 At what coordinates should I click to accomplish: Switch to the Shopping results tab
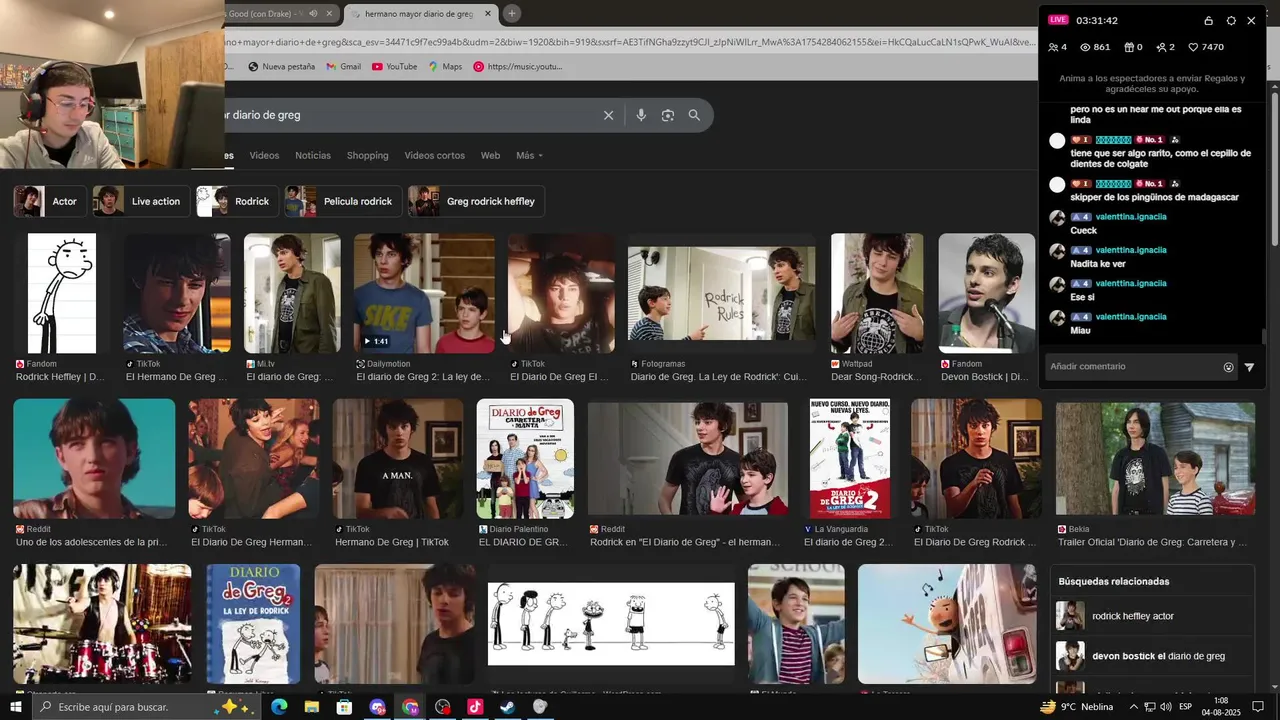pos(367,156)
